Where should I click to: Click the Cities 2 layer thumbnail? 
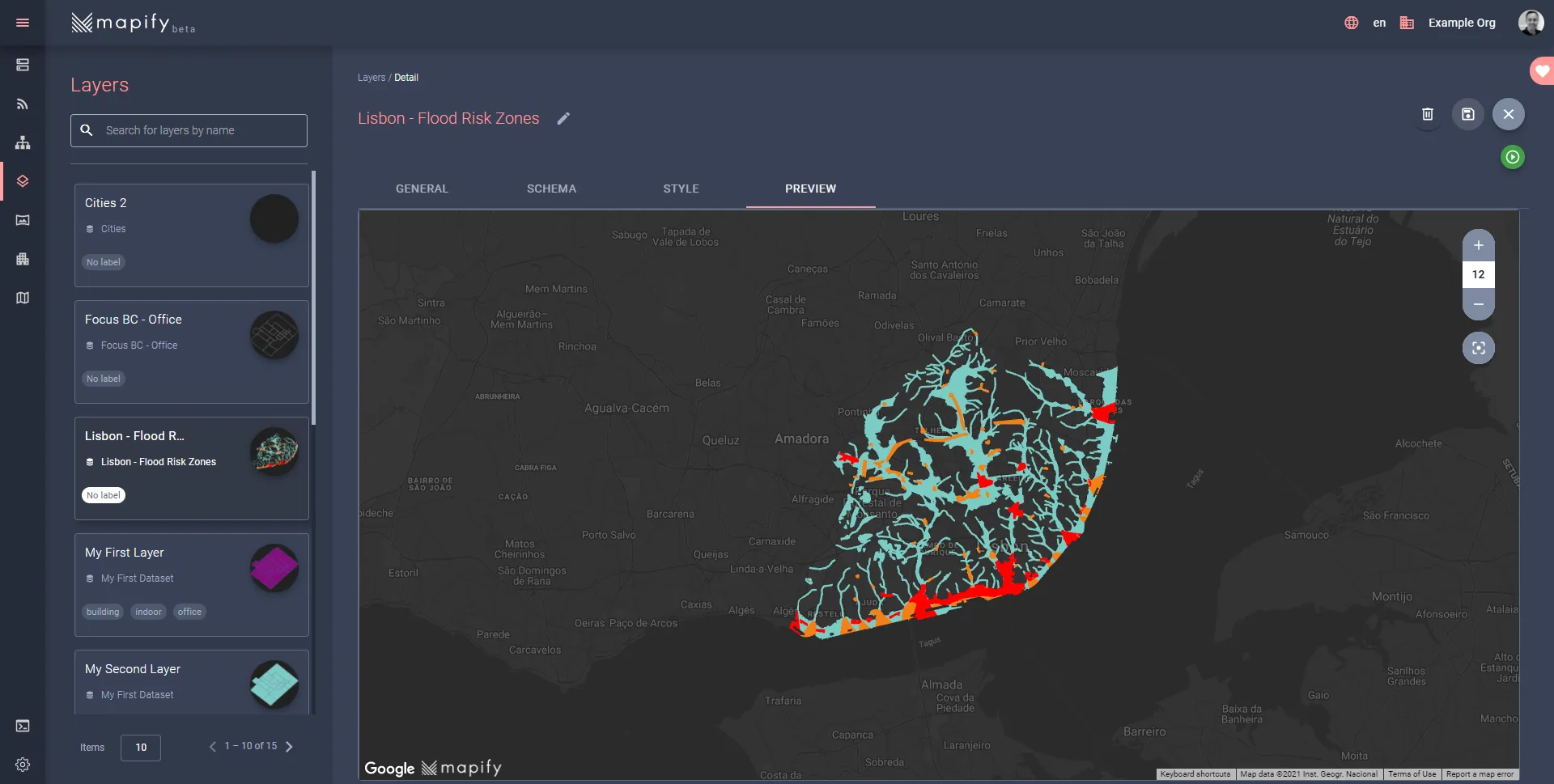[274, 218]
